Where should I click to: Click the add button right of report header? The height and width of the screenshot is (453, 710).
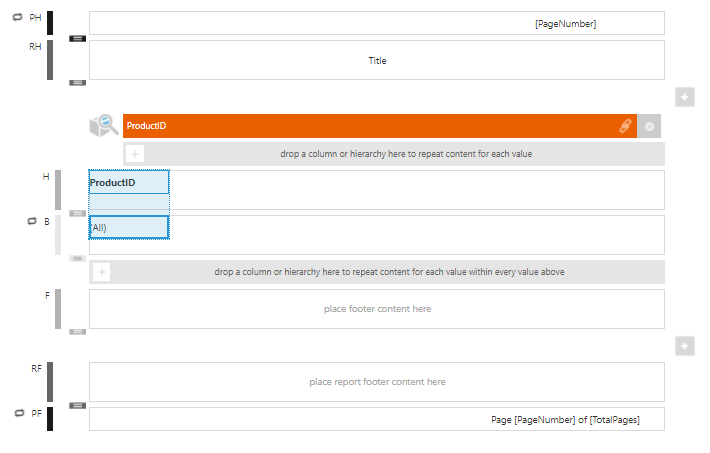click(684, 97)
